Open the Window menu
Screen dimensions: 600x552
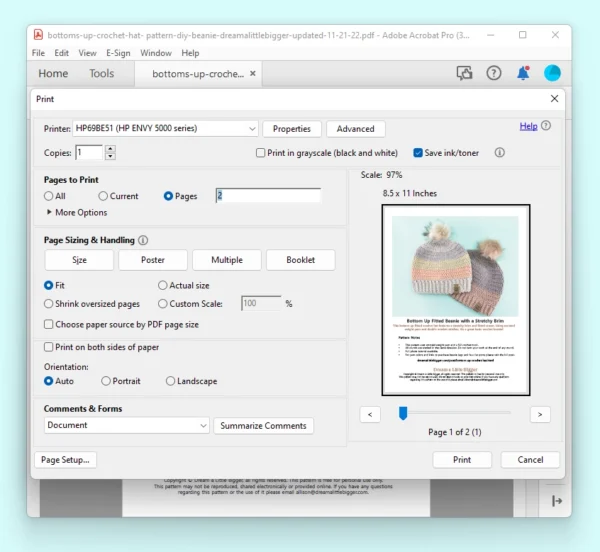pos(156,53)
